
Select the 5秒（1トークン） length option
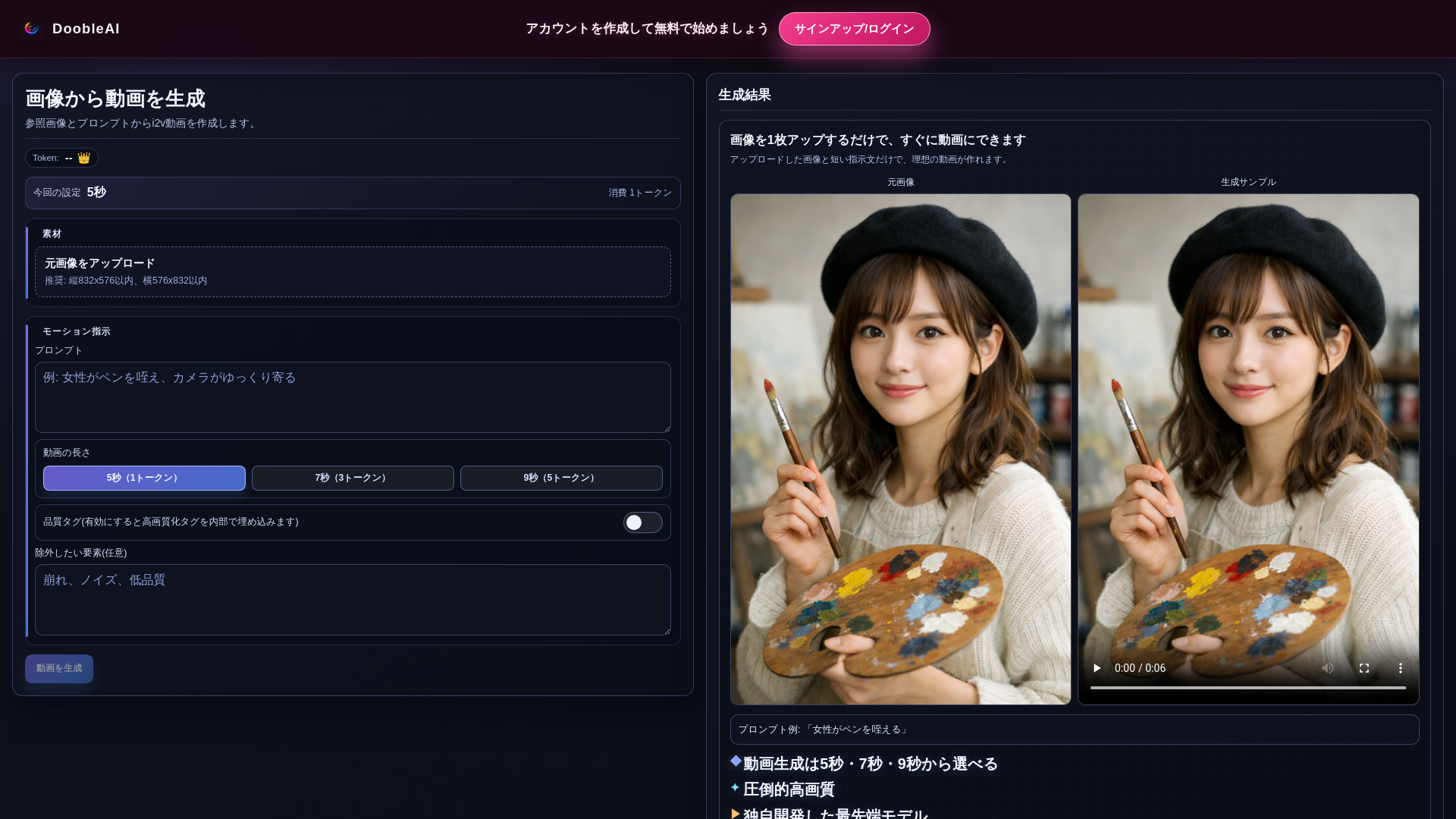(144, 478)
